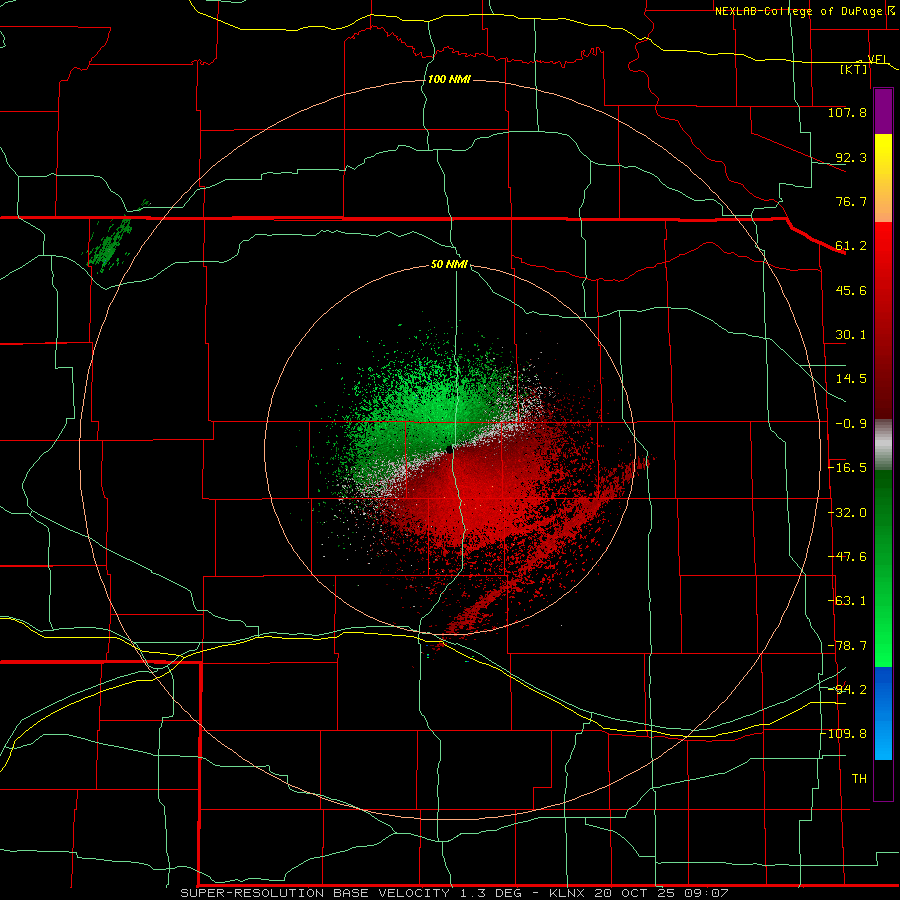
Task: Click the -94.2 scale value
Action: click(x=847, y=689)
